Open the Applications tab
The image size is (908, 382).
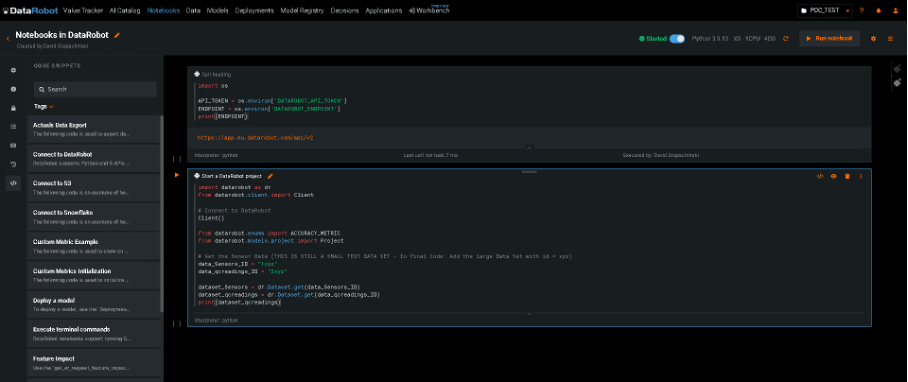(383, 10)
